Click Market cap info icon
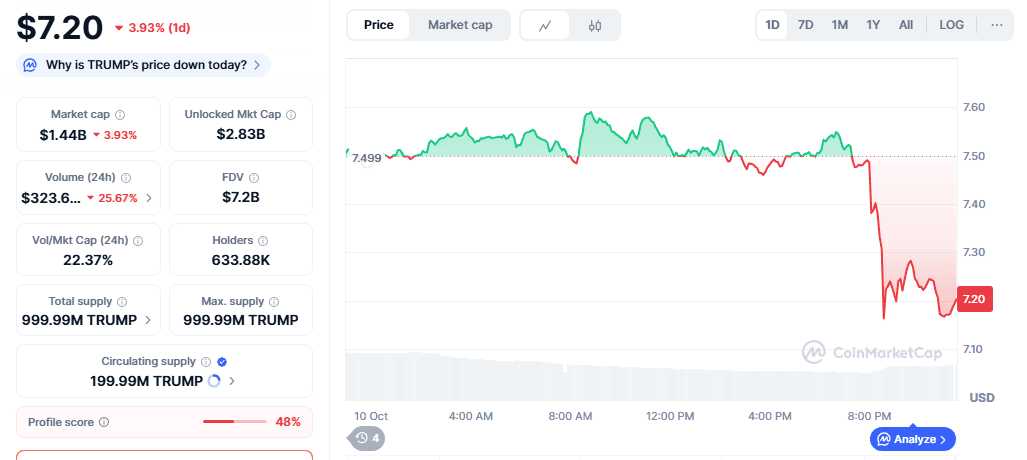Screen dimensions: 1027x460 120,115
